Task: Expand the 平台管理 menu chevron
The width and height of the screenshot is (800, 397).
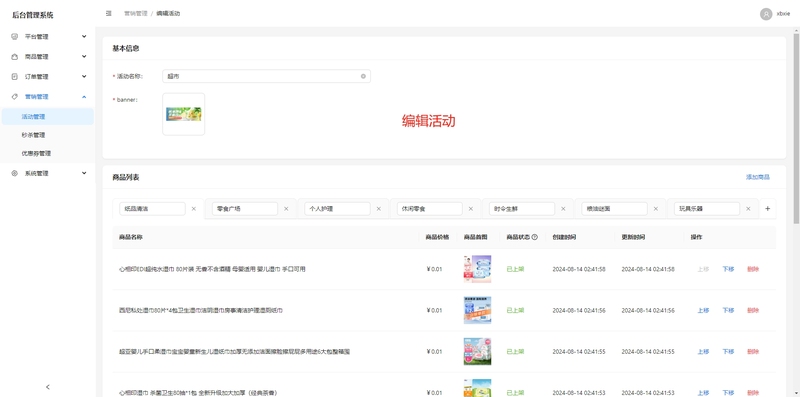Action: click(84, 37)
